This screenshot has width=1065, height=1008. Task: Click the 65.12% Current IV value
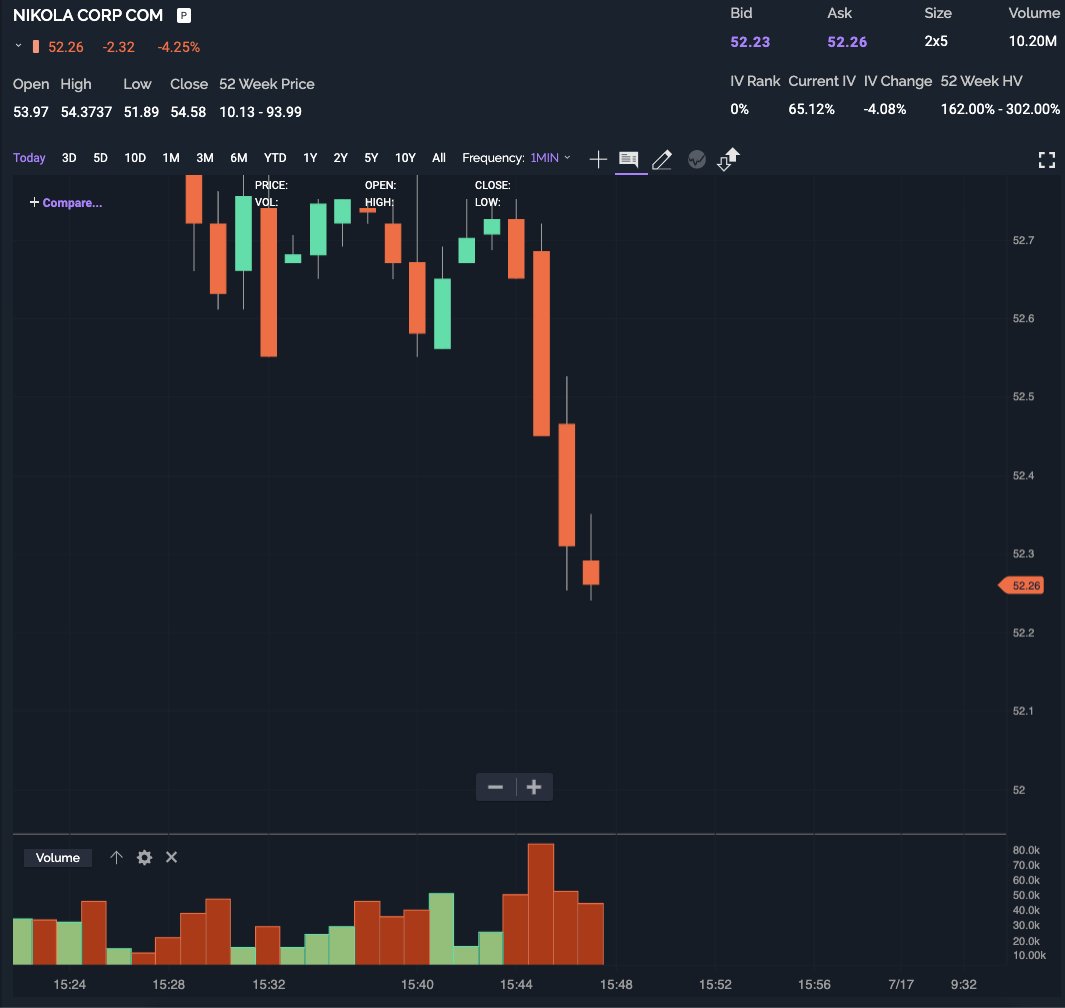pyautogui.click(x=811, y=109)
